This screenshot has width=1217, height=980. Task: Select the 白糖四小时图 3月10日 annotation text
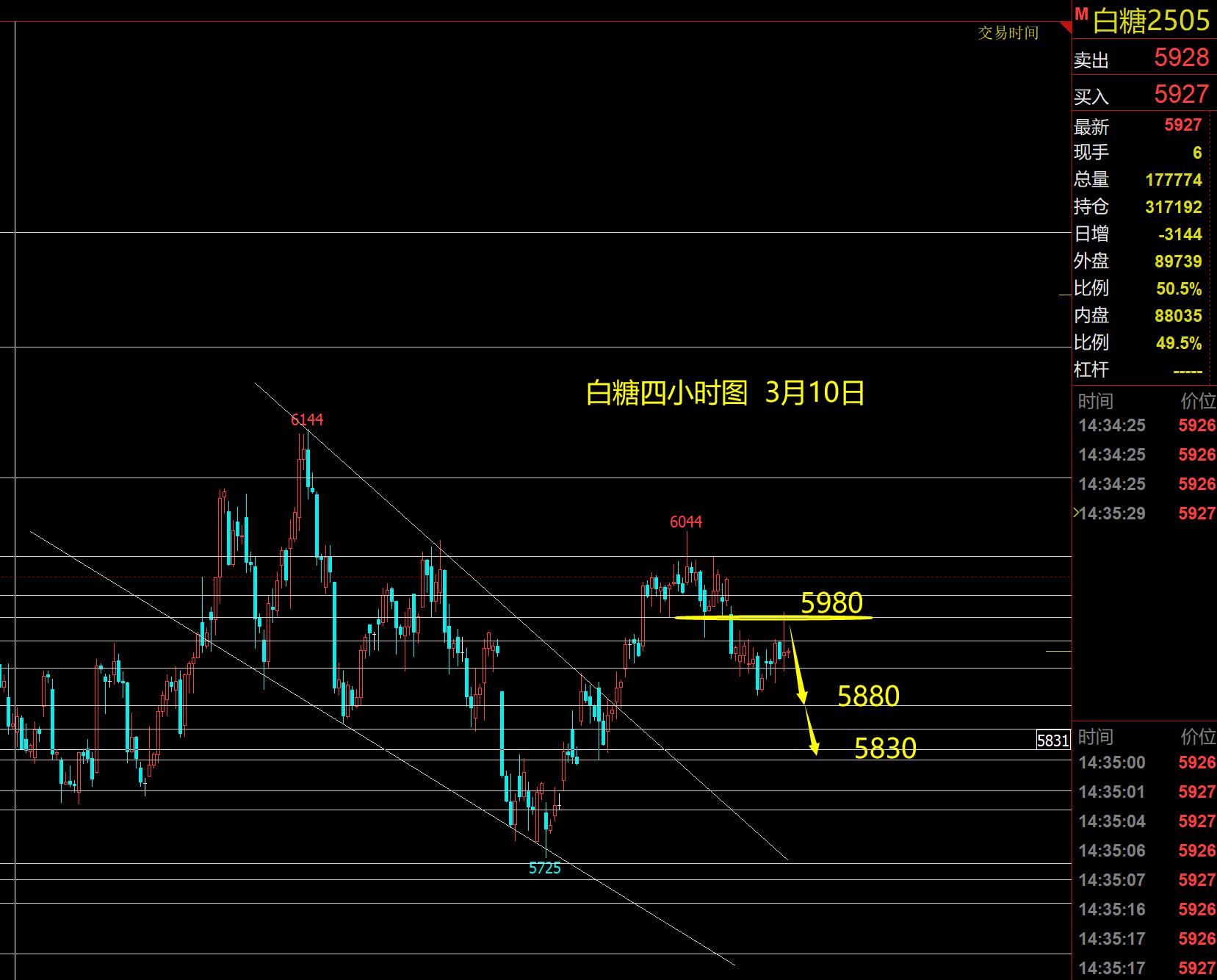point(725,393)
